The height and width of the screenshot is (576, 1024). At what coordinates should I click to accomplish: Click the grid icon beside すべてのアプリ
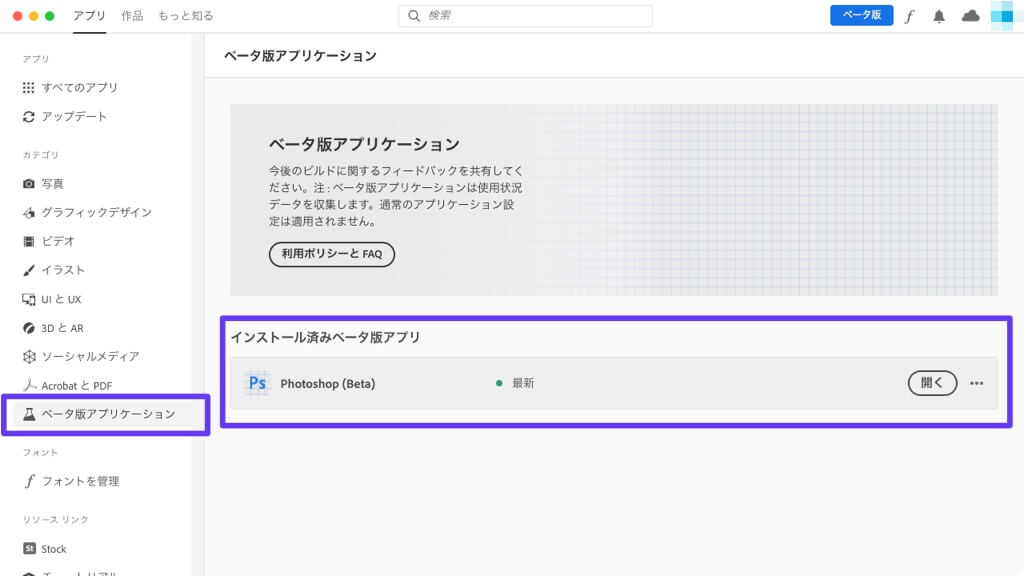pos(29,88)
